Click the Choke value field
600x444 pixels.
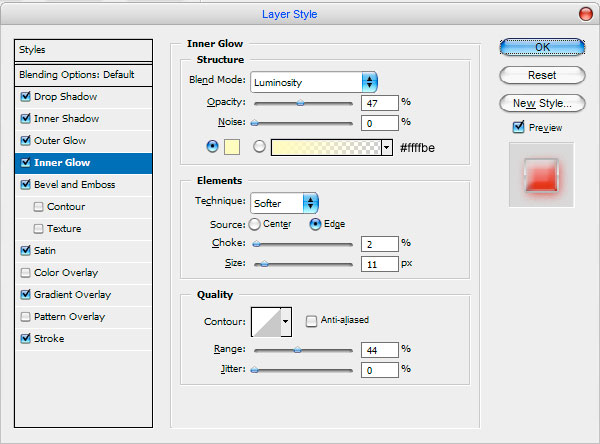pos(380,244)
